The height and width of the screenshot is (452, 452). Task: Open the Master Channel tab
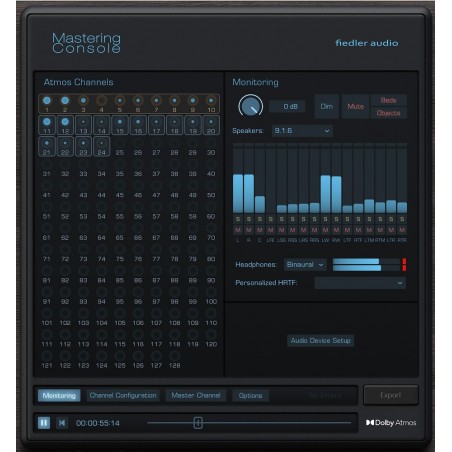pos(196,396)
